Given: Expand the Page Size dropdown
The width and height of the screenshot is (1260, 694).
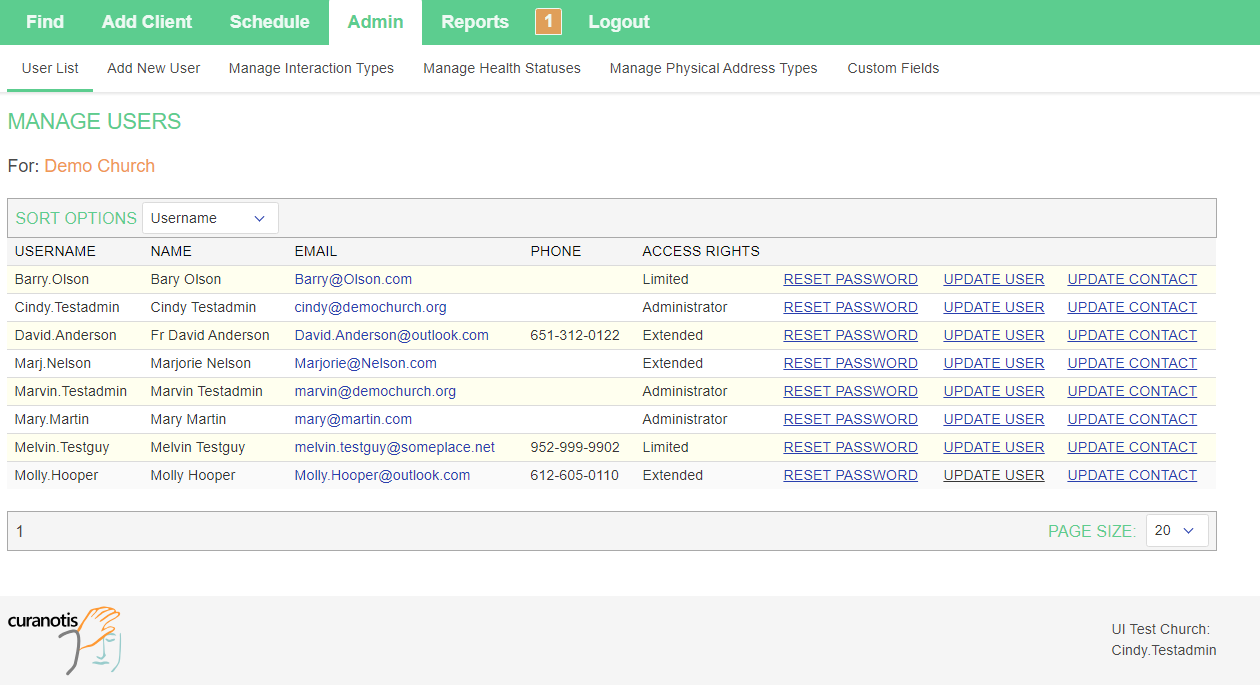Looking at the screenshot, I should (1176, 531).
